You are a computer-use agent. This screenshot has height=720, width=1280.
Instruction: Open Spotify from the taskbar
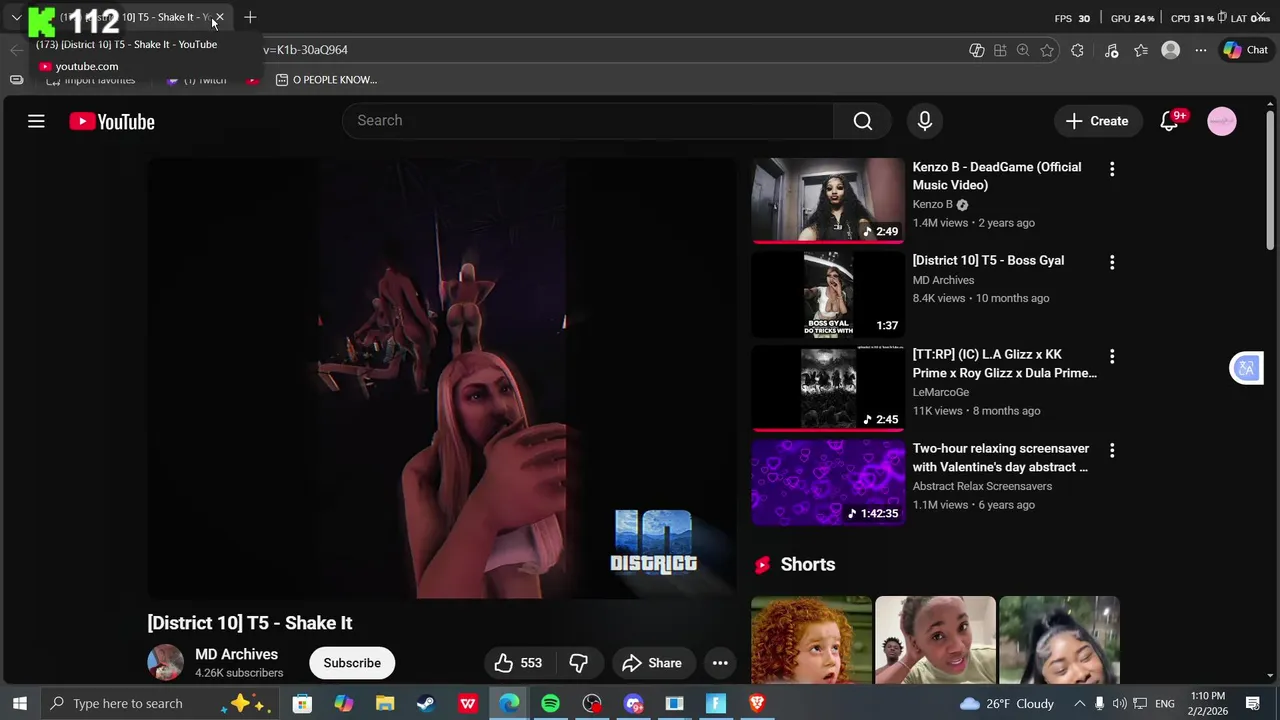click(x=550, y=704)
